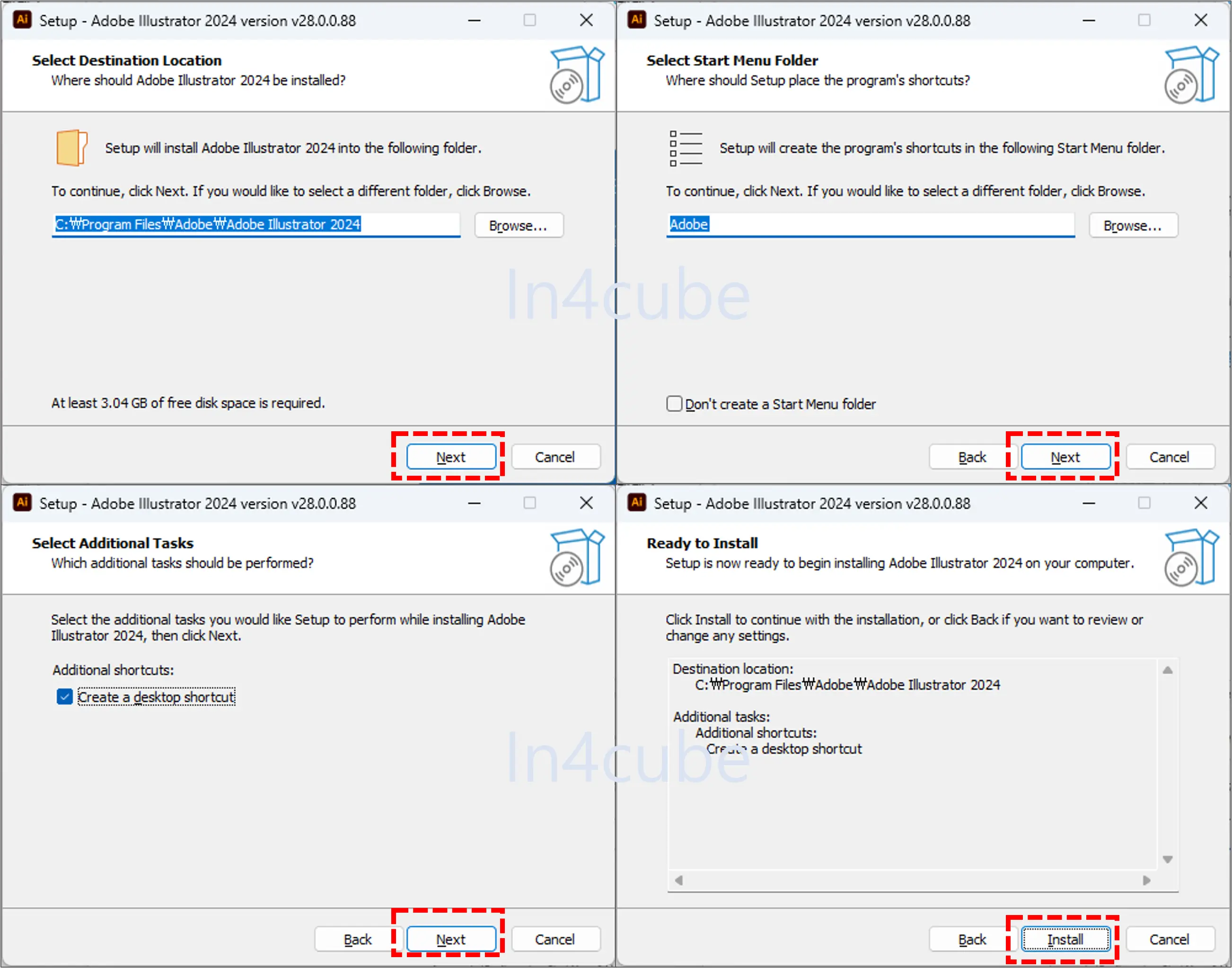Close the Select Destination Location setup window
Viewport: 1232px width, 968px height.
(x=586, y=20)
